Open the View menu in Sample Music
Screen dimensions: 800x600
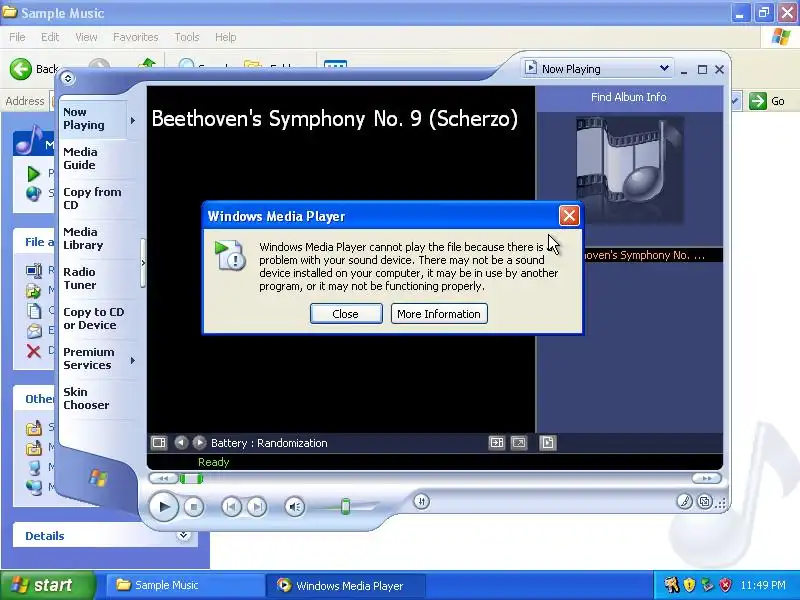(x=86, y=37)
